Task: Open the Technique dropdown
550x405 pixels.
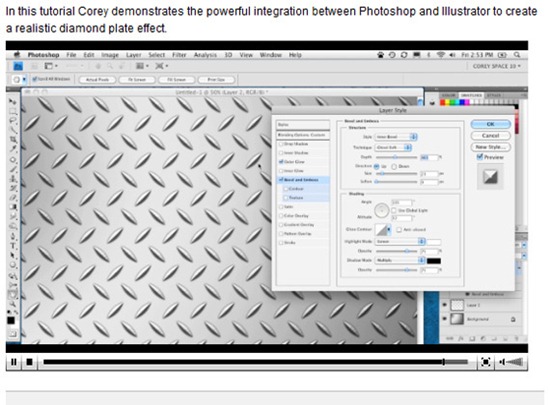Action: coord(393,148)
